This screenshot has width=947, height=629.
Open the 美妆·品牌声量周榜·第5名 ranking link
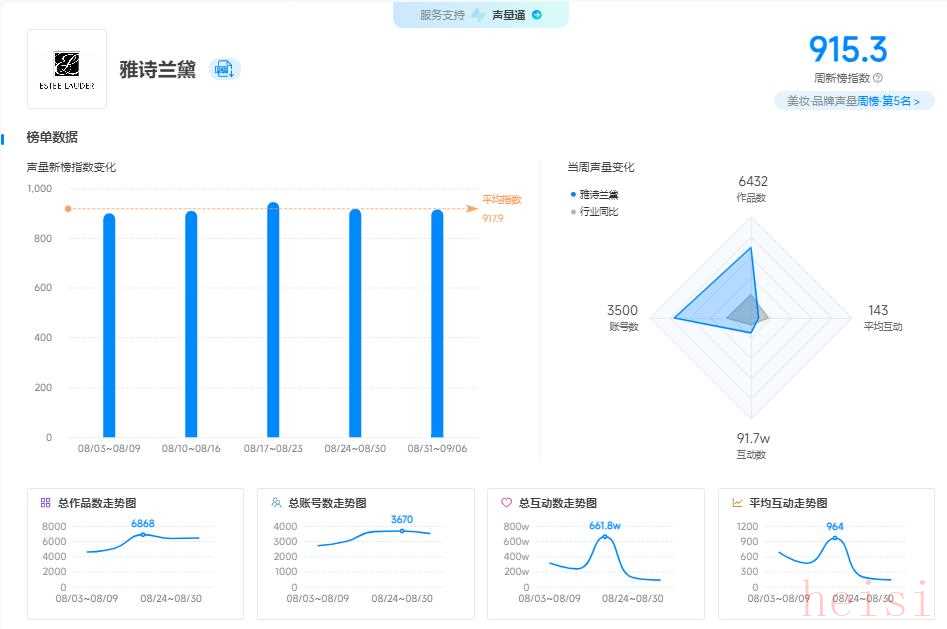[x=854, y=101]
